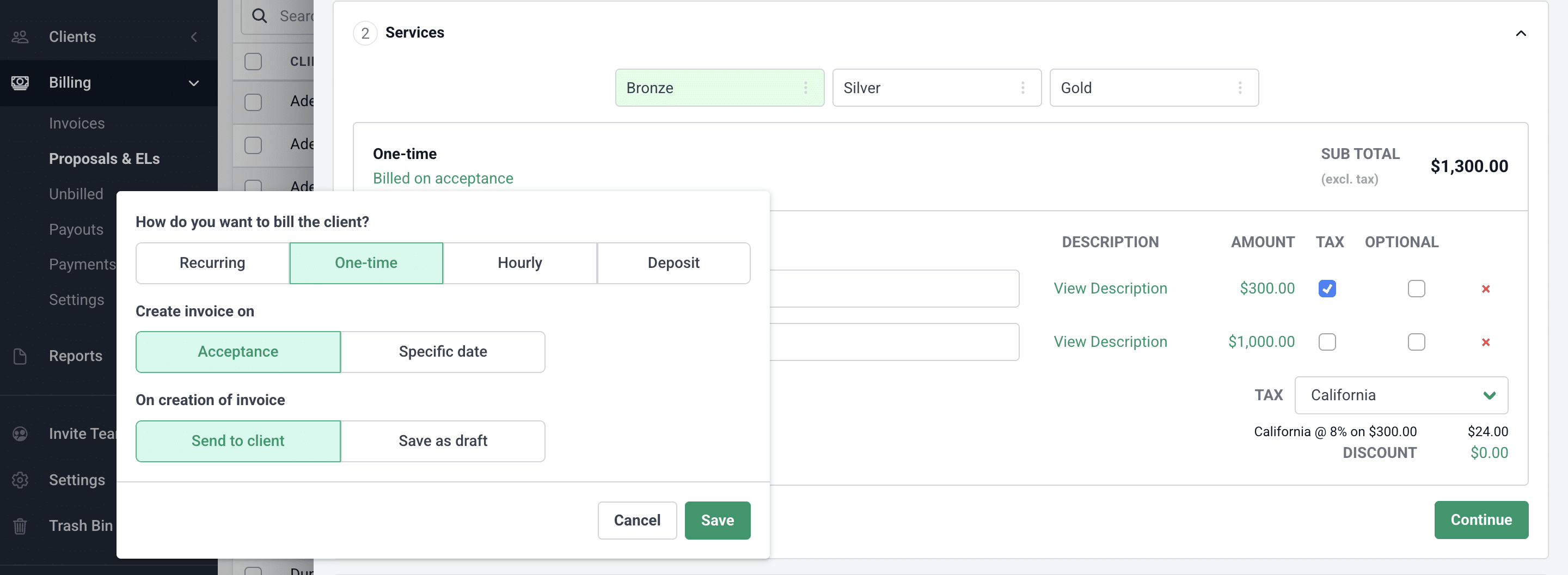Image resolution: width=1568 pixels, height=575 pixels.
Task: Remove the $300.00 service line item
Action: [x=1485, y=289]
